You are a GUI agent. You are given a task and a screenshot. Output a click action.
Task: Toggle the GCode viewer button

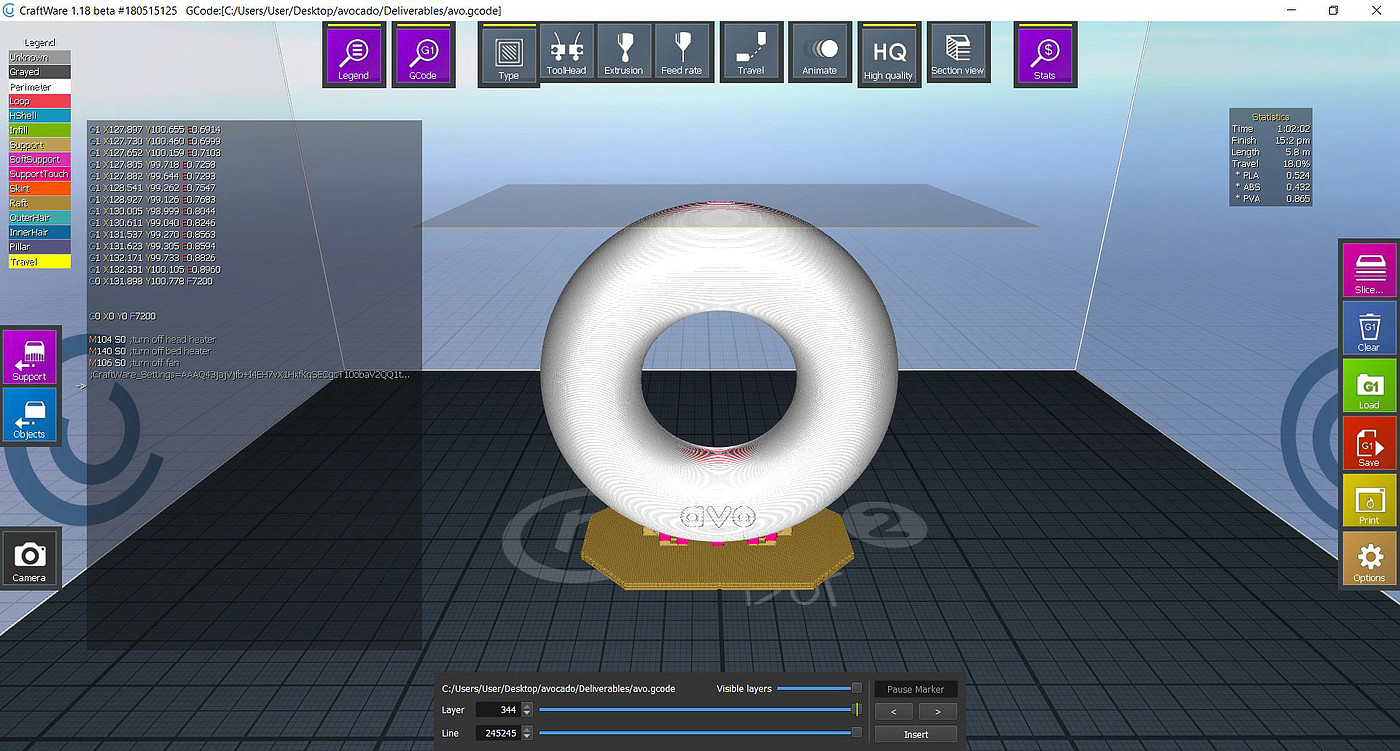424,55
